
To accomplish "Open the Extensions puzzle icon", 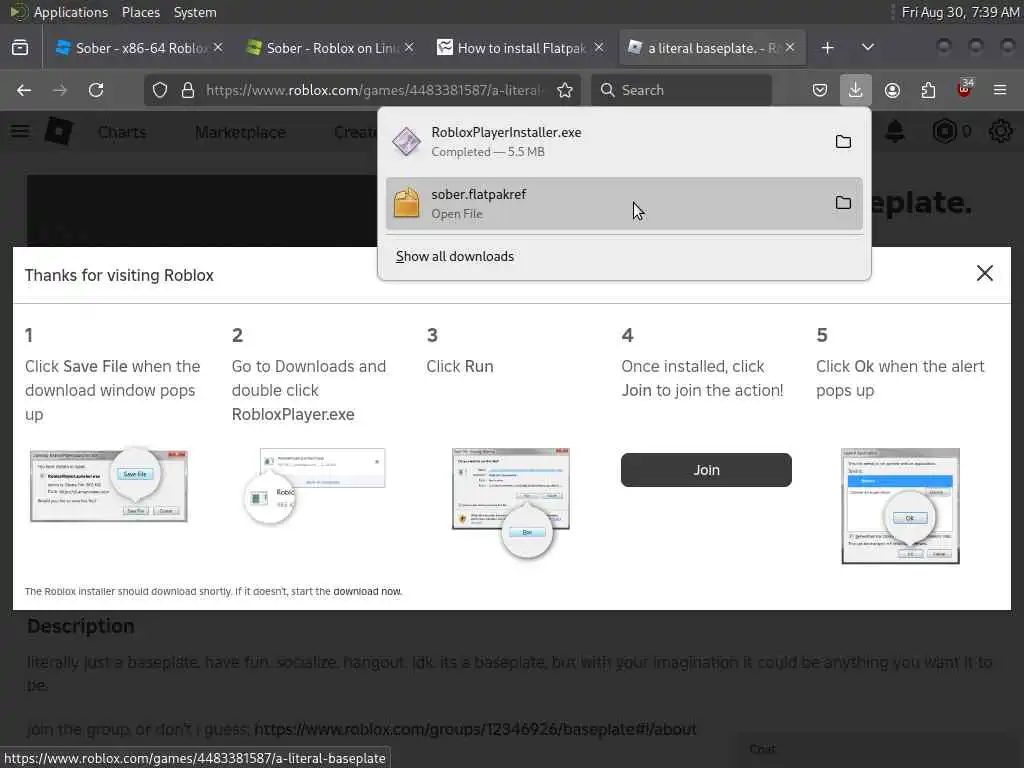I will [x=928, y=90].
